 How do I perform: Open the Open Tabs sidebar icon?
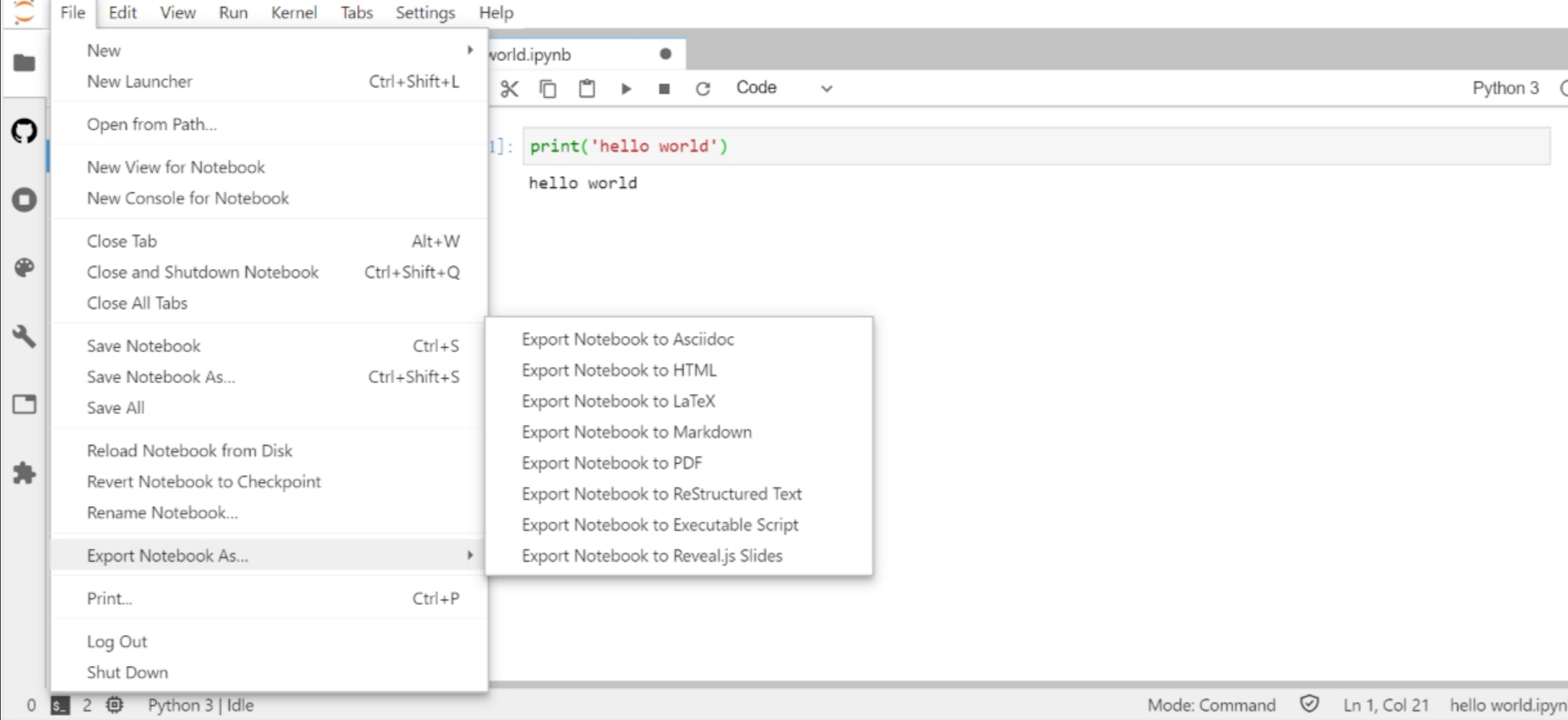click(x=24, y=405)
